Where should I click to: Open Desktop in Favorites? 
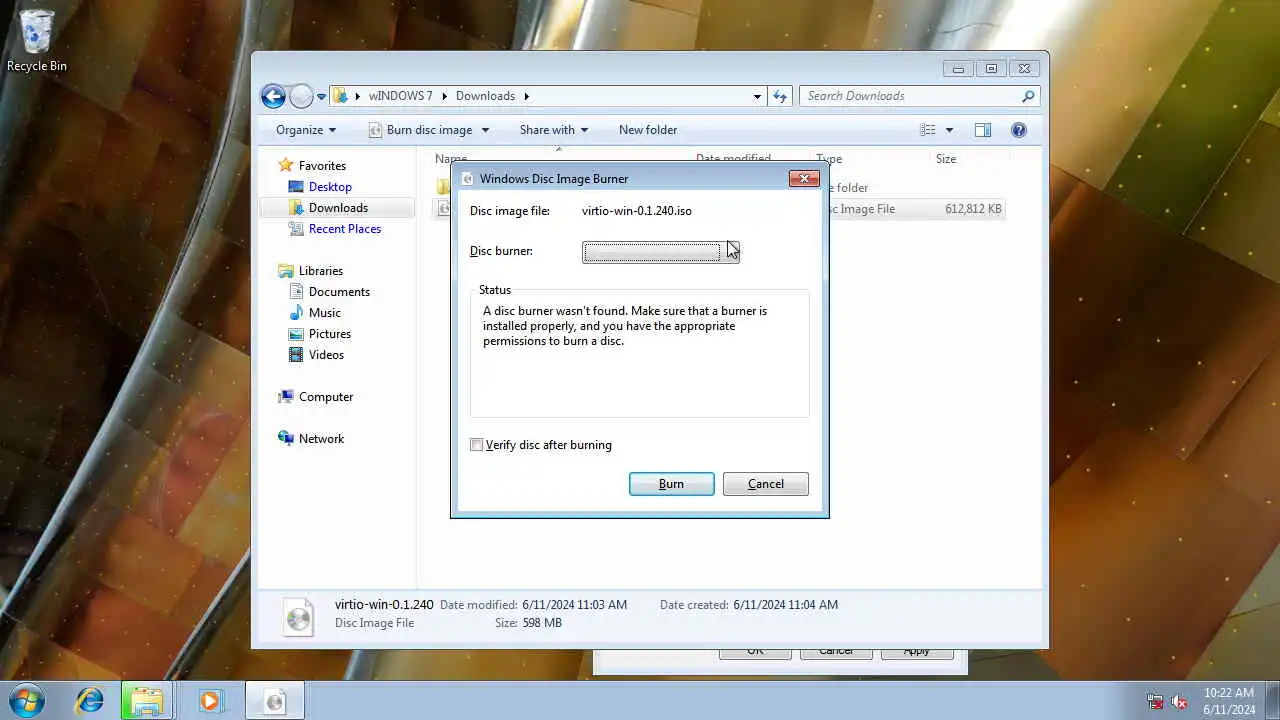click(x=330, y=187)
